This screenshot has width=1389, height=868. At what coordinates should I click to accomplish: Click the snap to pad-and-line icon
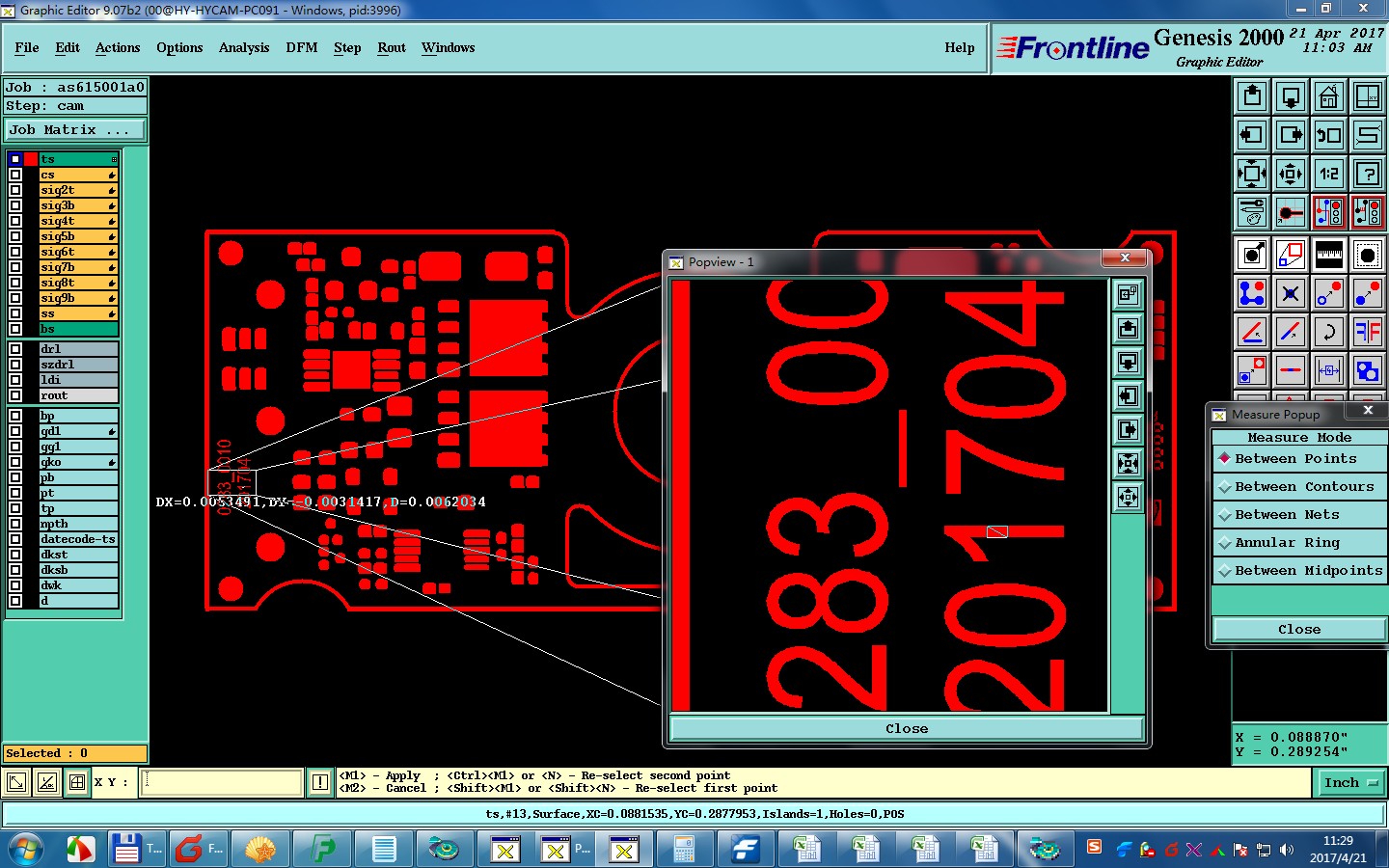(1291, 212)
